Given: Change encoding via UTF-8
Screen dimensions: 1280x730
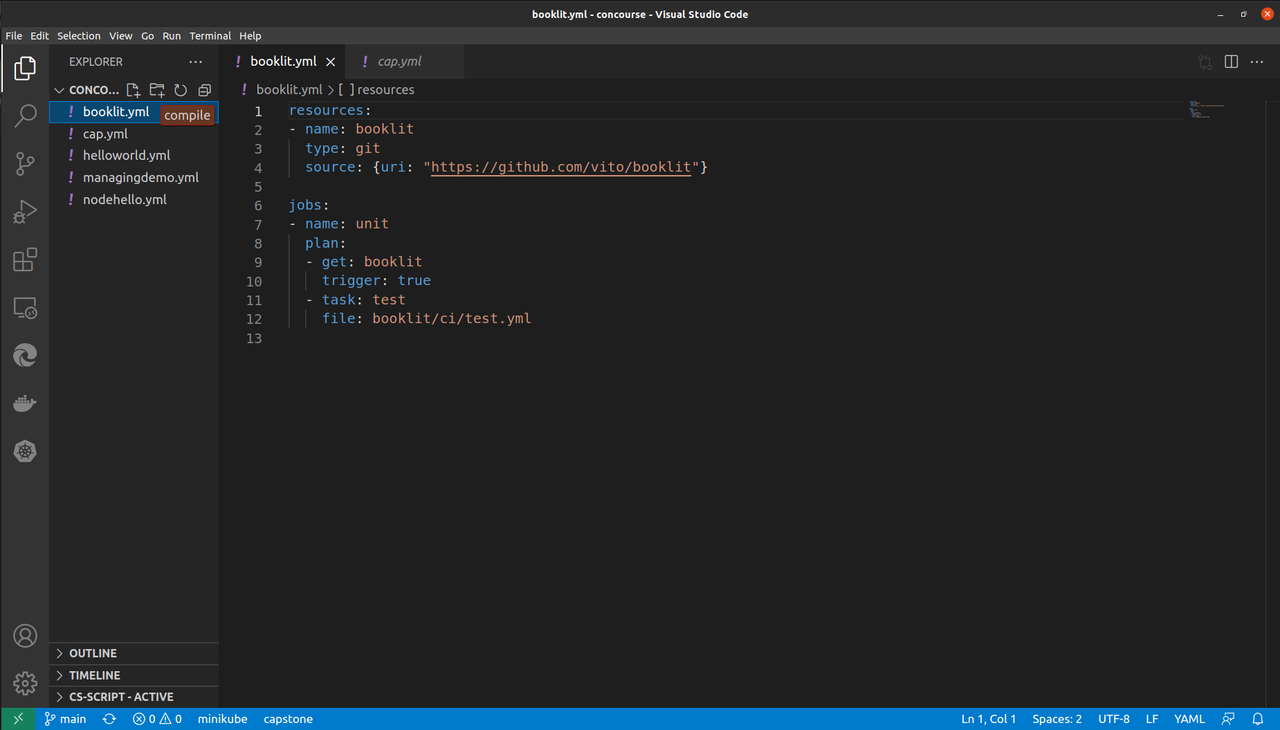Looking at the screenshot, I should 1114,719.
